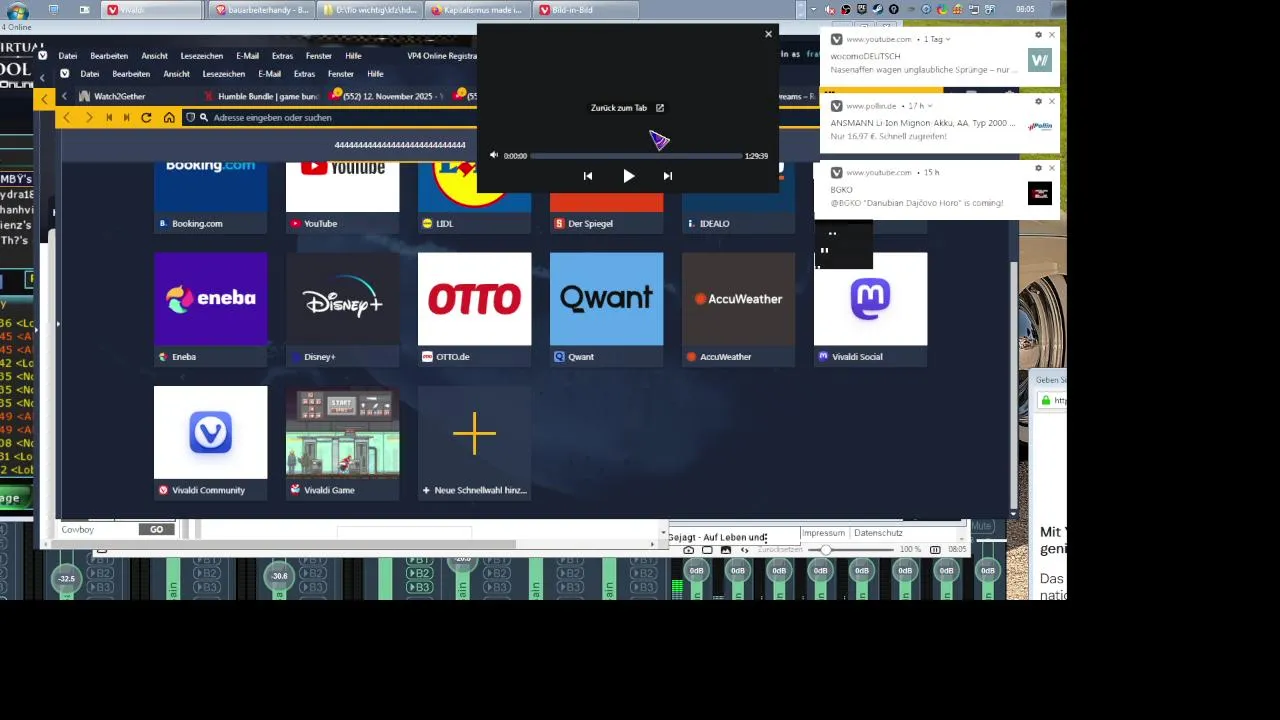Image resolution: width=1280 pixels, height=720 pixels.
Task: Open the Datei menu in front window
Action: pos(89,74)
